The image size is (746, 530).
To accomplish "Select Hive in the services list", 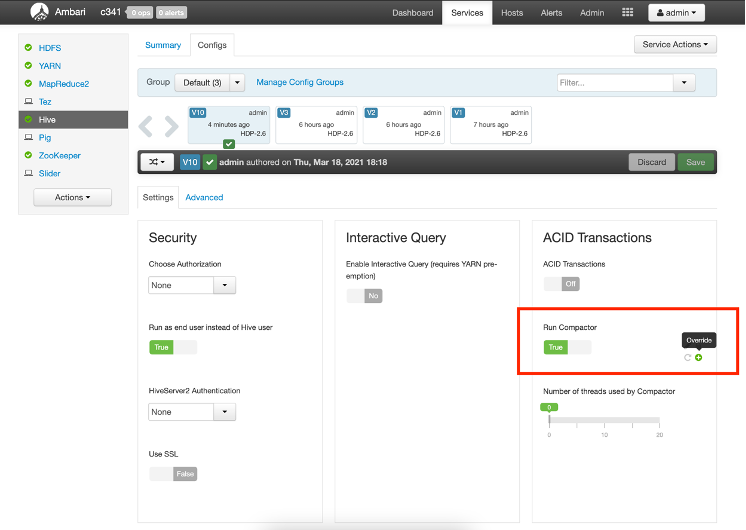I will [73, 119].
